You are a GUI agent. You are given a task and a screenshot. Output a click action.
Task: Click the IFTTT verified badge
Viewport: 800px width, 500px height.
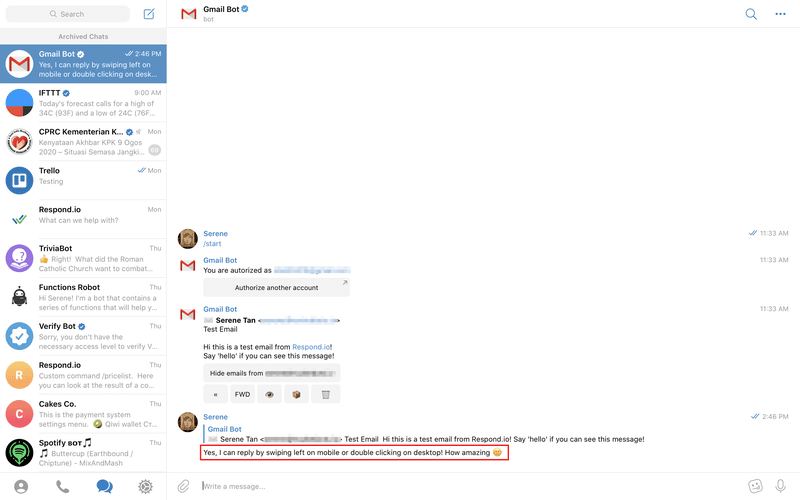pyautogui.click(x=66, y=93)
